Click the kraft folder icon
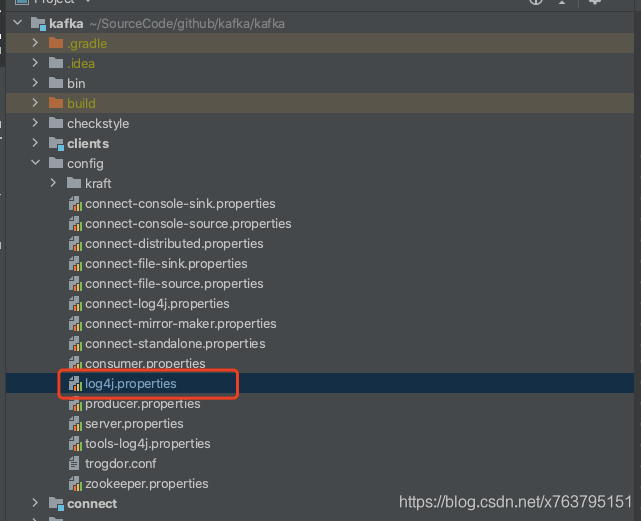The width and height of the screenshot is (641, 521). point(74,183)
